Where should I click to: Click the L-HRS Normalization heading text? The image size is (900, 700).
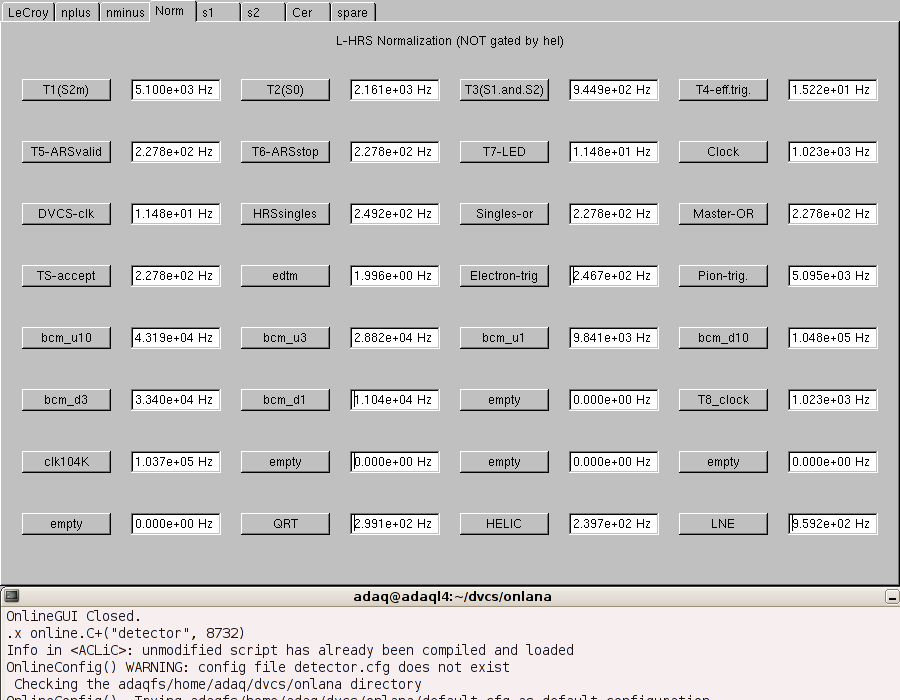point(449,41)
